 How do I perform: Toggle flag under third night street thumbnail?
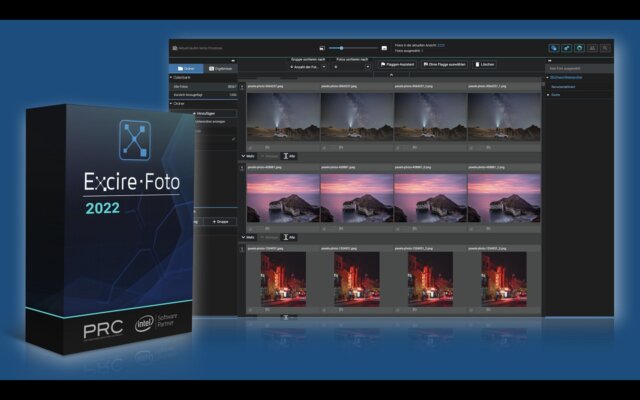point(414,309)
